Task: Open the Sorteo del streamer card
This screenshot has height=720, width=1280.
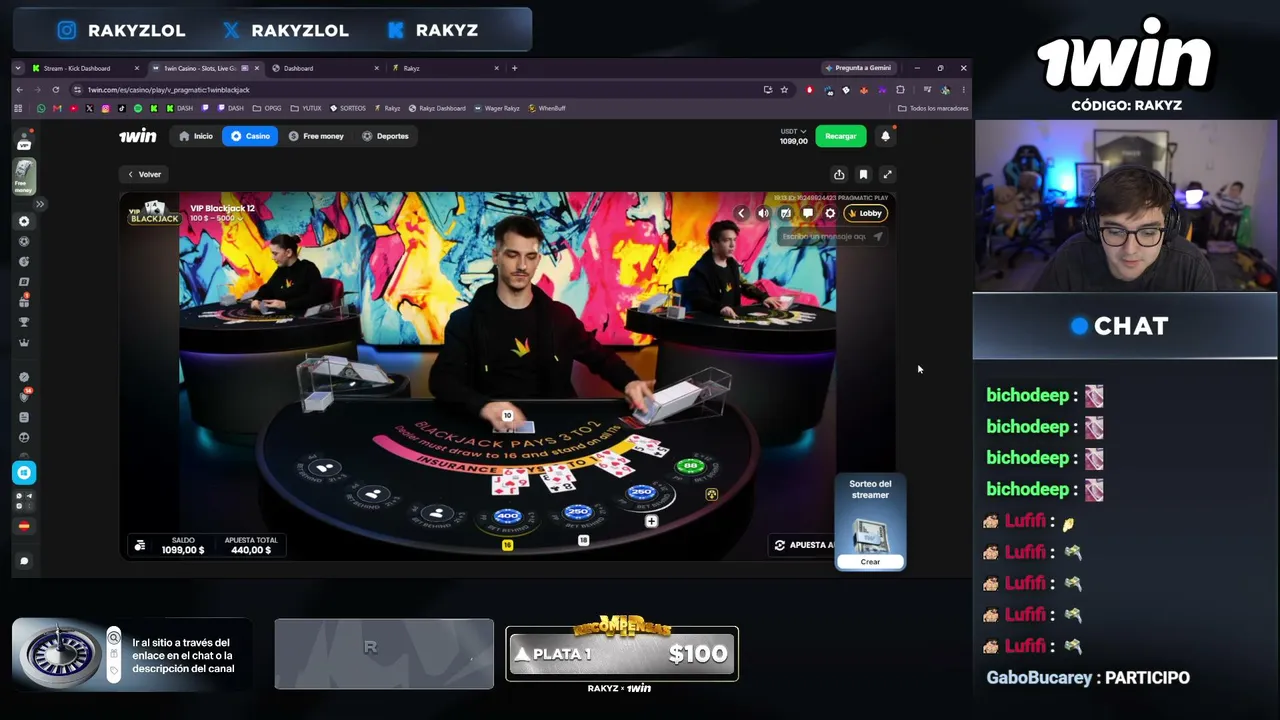Action: coord(870,521)
